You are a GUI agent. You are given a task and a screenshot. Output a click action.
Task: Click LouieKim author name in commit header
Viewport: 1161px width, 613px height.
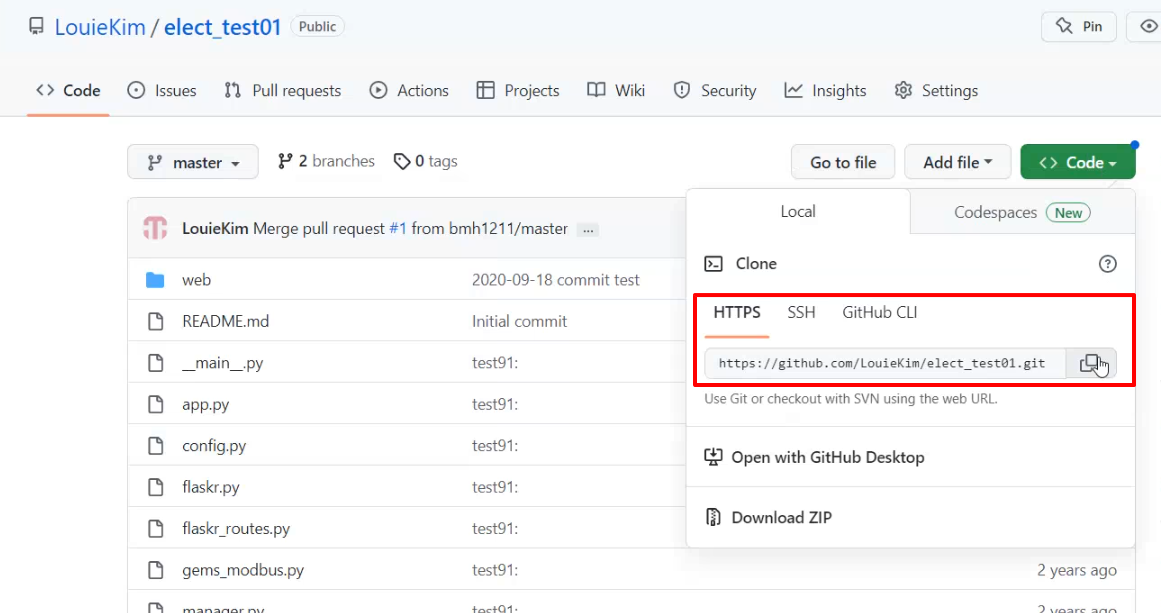[215, 229]
